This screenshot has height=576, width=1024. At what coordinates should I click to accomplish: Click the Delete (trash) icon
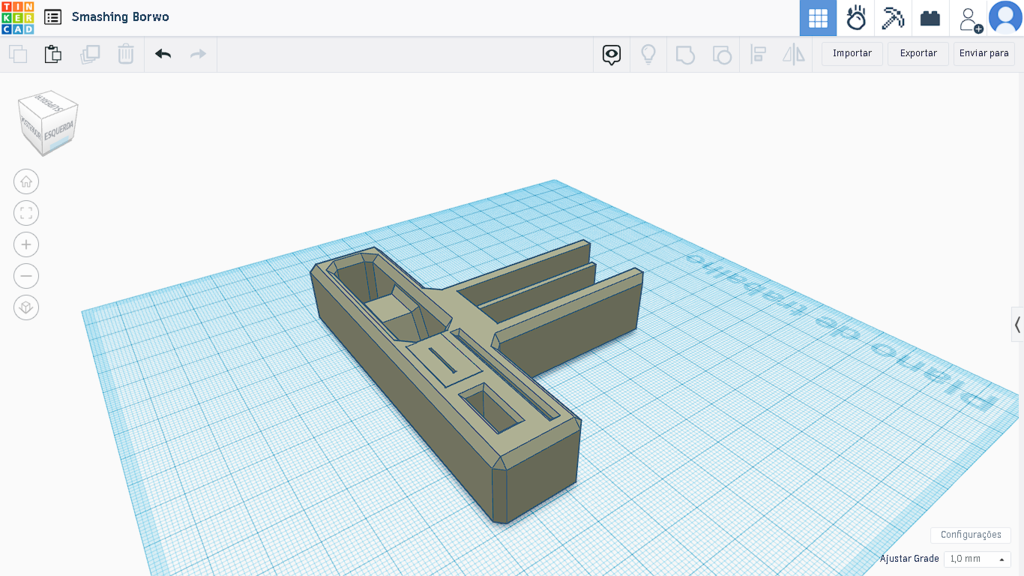(125, 54)
